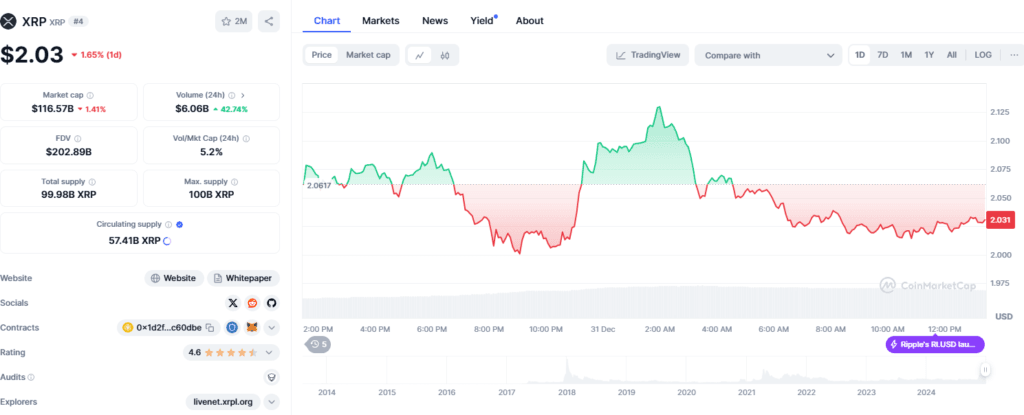The height and width of the screenshot is (415, 1024).
Task: Click the verified circulating supply badge
Action: [x=180, y=224]
